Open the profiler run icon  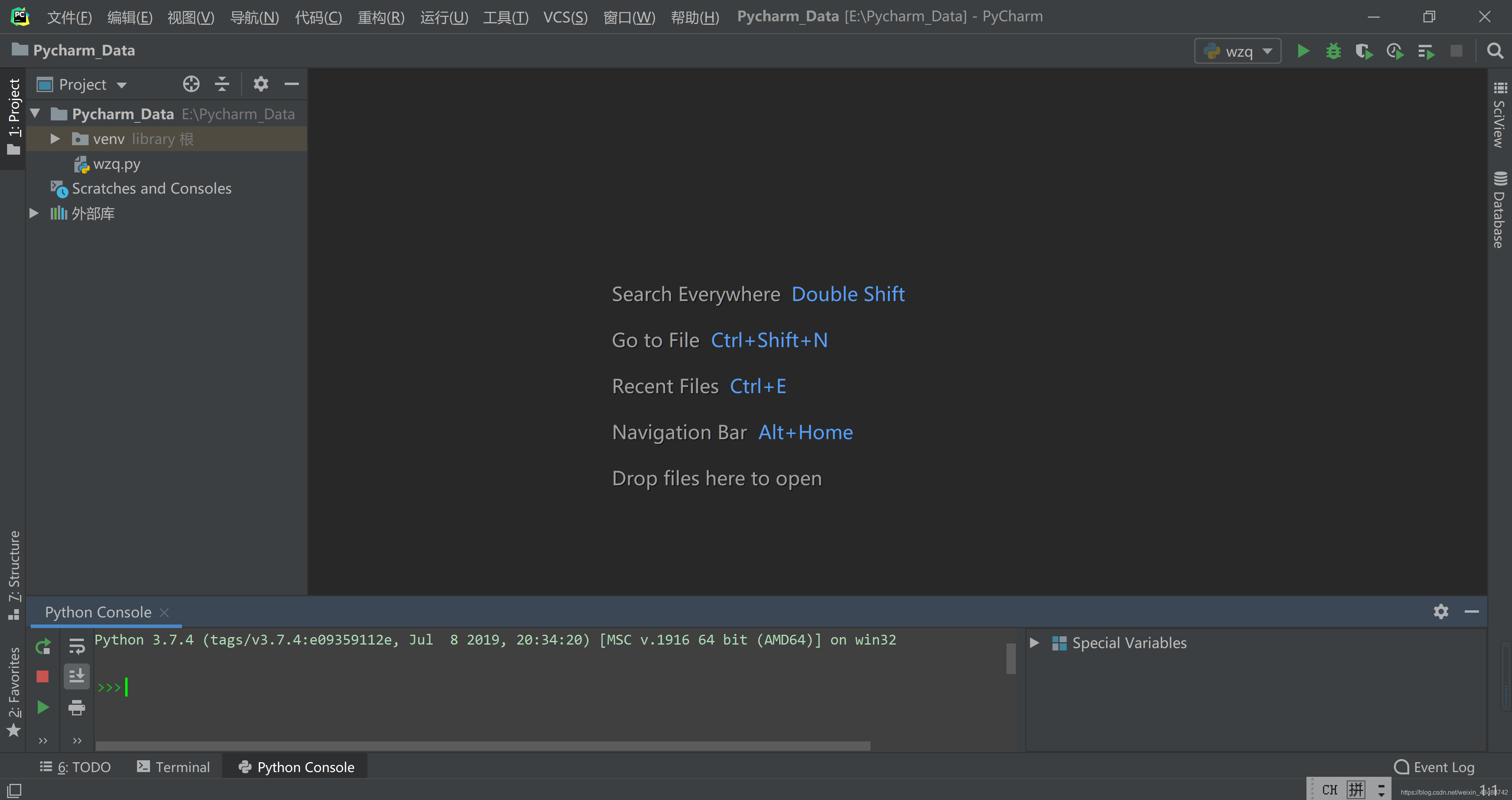coord(1395,51)
